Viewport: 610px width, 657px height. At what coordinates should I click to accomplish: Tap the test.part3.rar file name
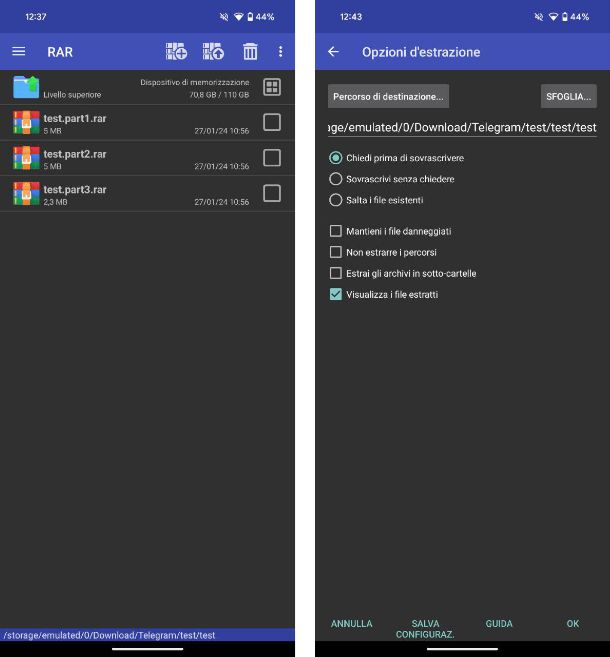pyautogui.click(x=75, y=190)
